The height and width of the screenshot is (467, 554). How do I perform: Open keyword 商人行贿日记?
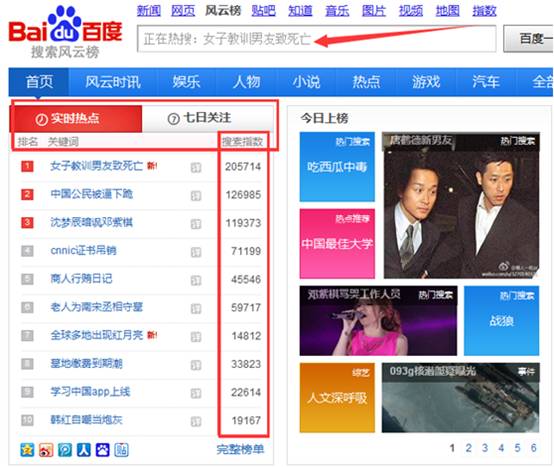81,279
